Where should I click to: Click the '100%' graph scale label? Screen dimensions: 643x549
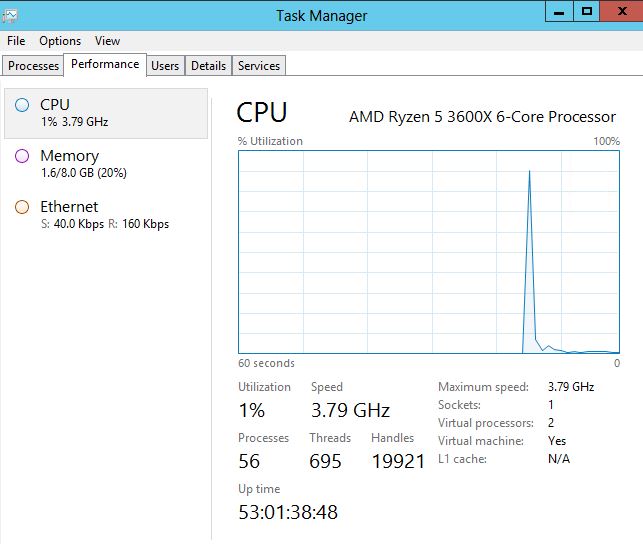click(607, 141)
